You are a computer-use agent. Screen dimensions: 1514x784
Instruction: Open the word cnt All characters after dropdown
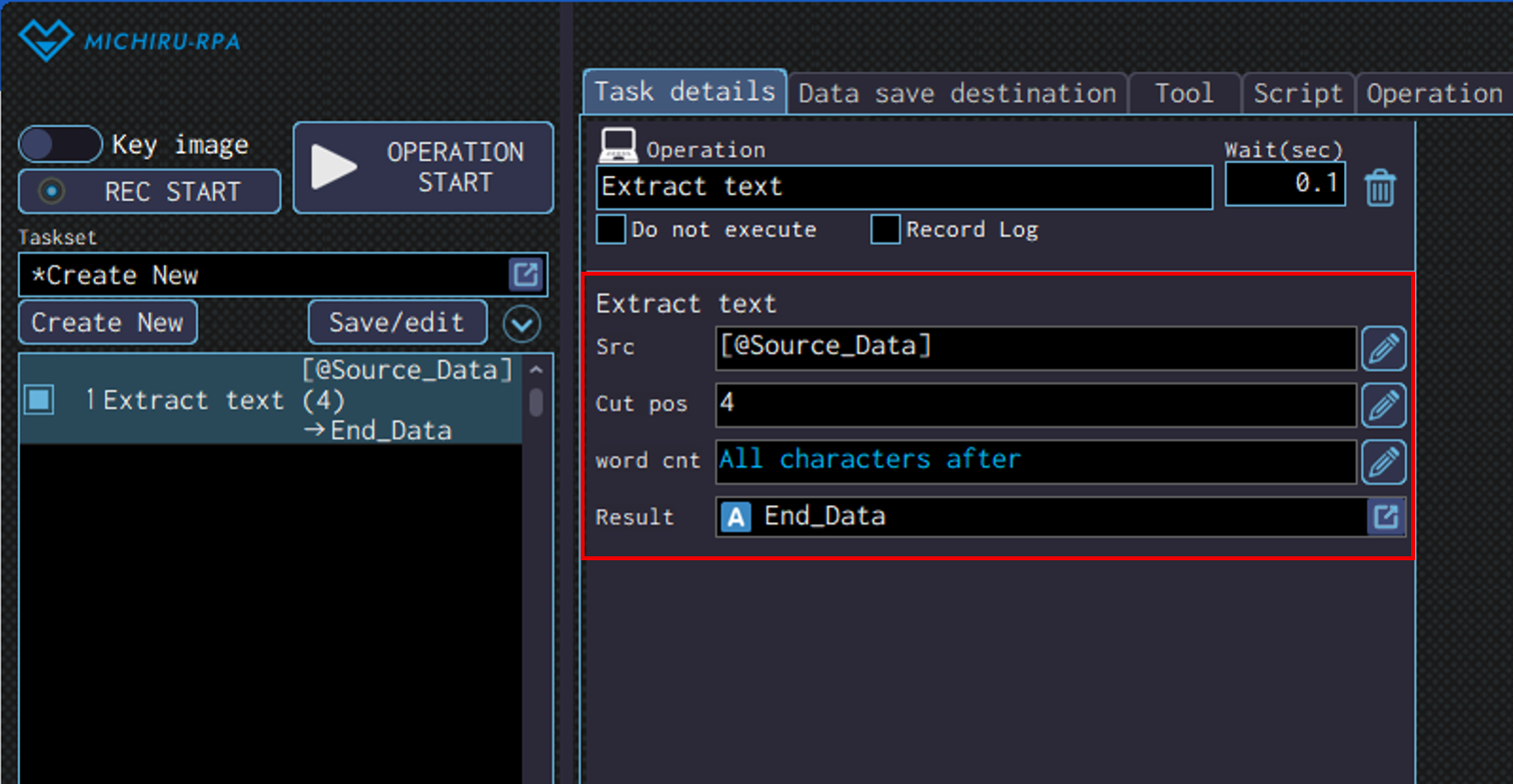pyautogui.click(x=1034, y=460)
